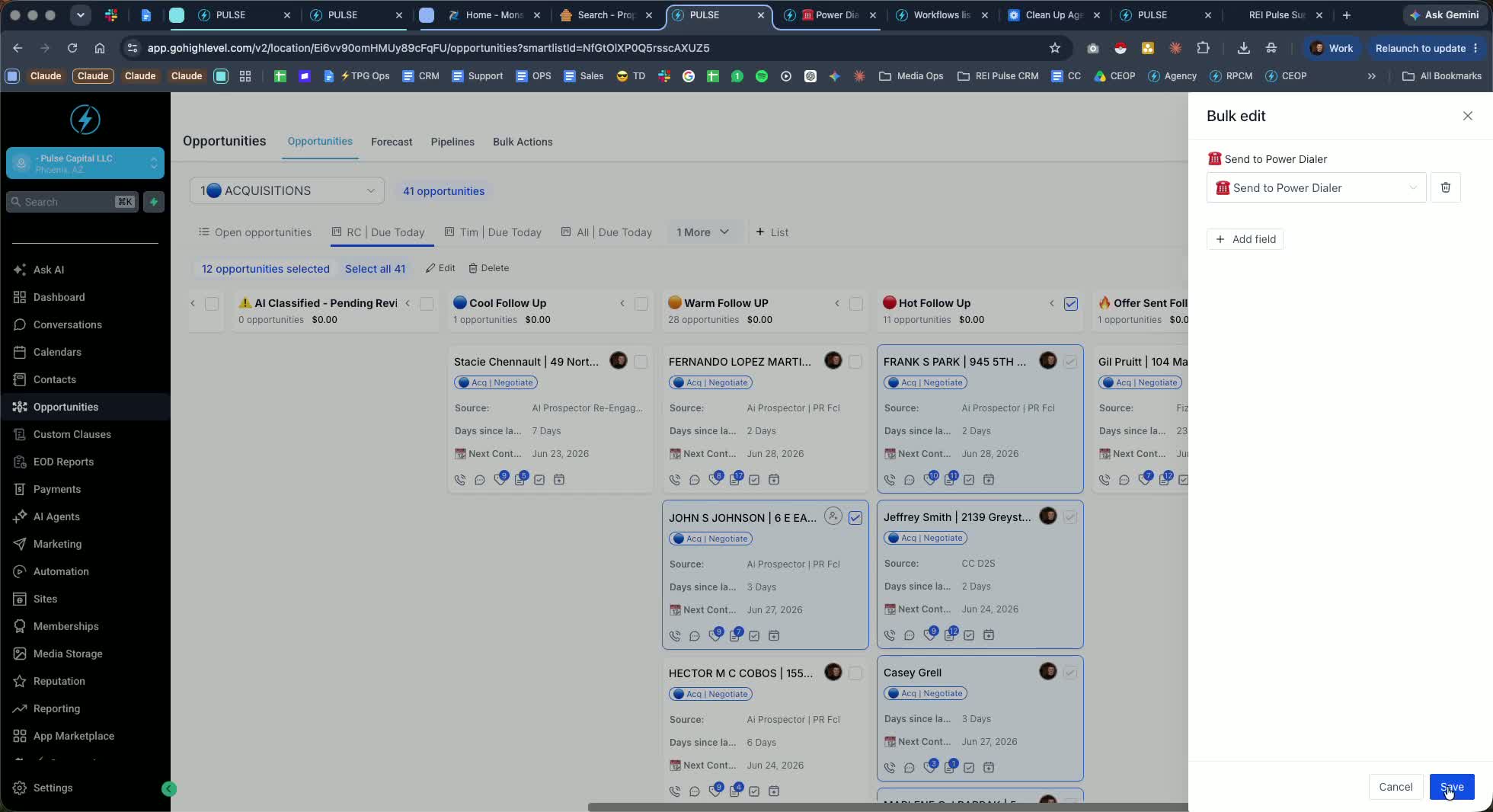Expand the Send to Power Dialer dropdown

[x=1316, y=188]
